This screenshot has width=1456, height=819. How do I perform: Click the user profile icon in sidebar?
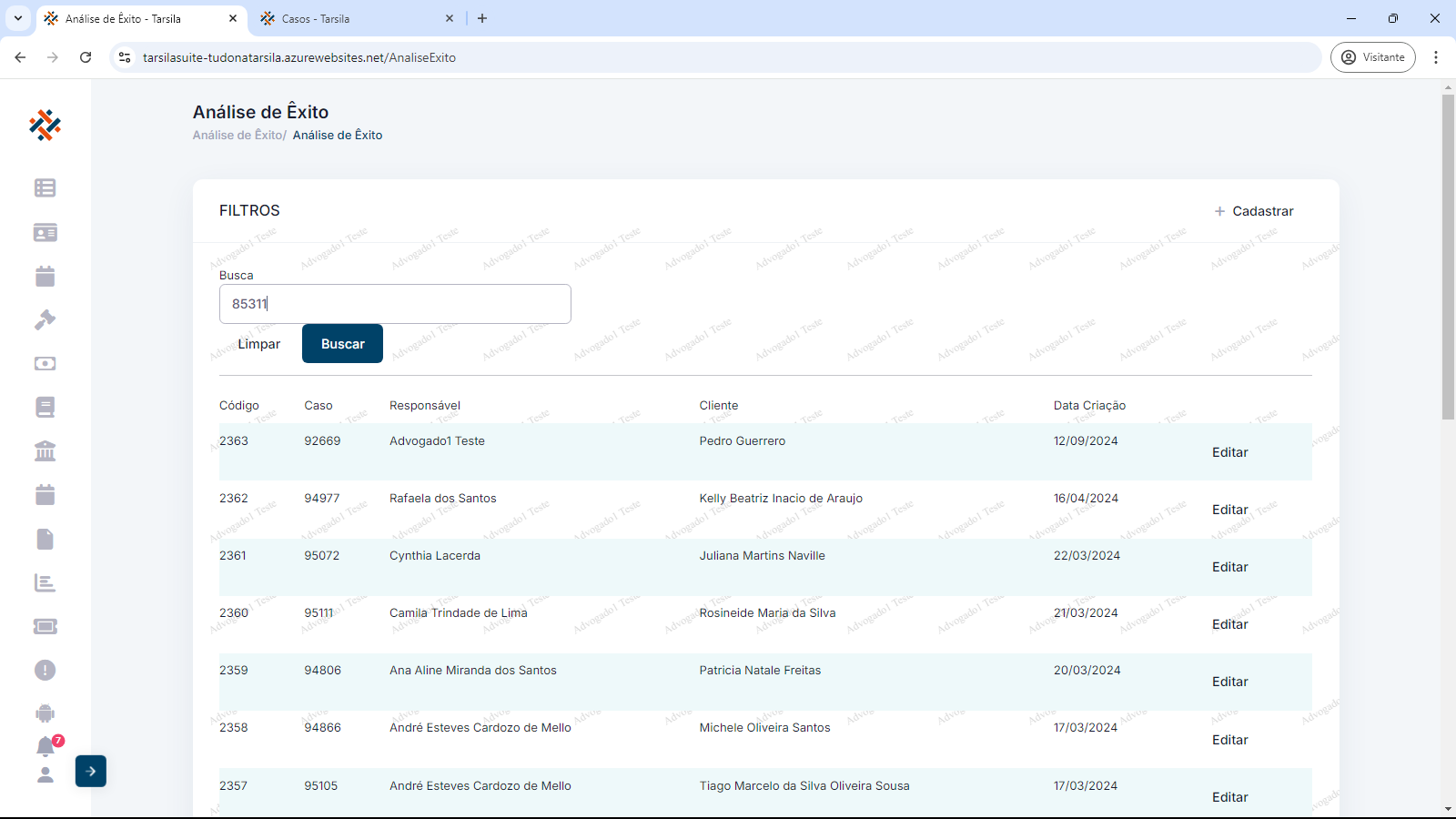point(45,775)
